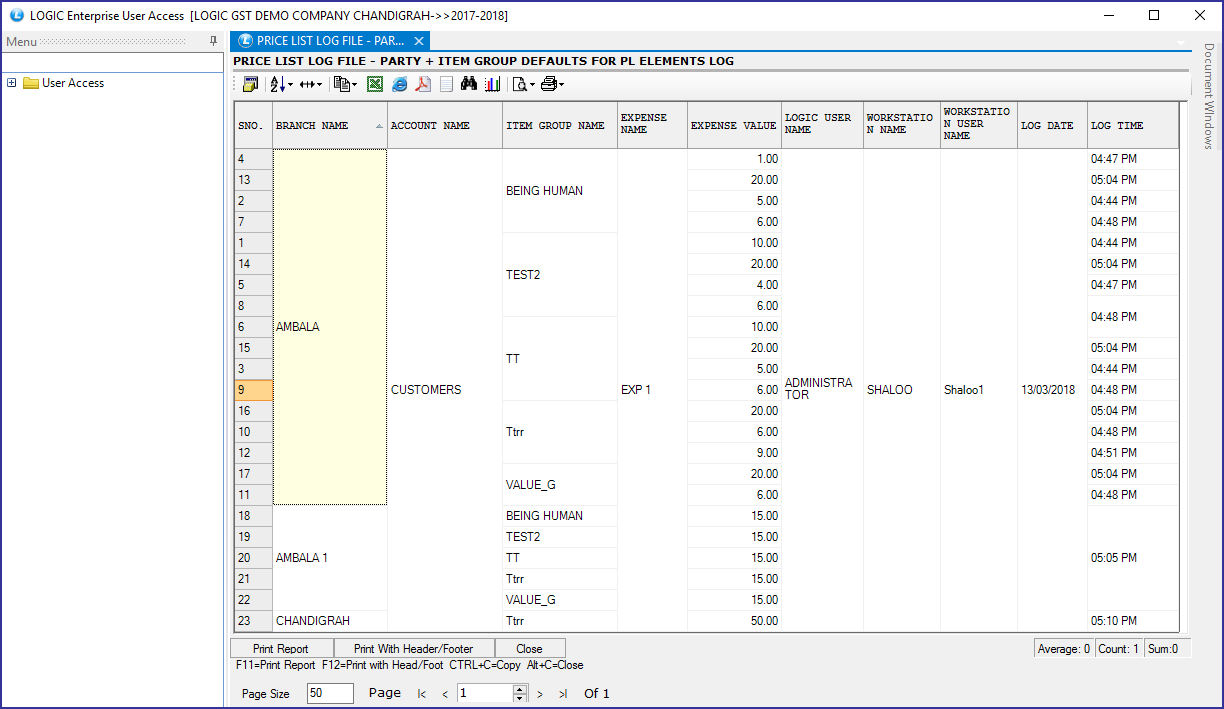Open the bar chart icon
This screenshot has height=709, width=1224.
492,84
